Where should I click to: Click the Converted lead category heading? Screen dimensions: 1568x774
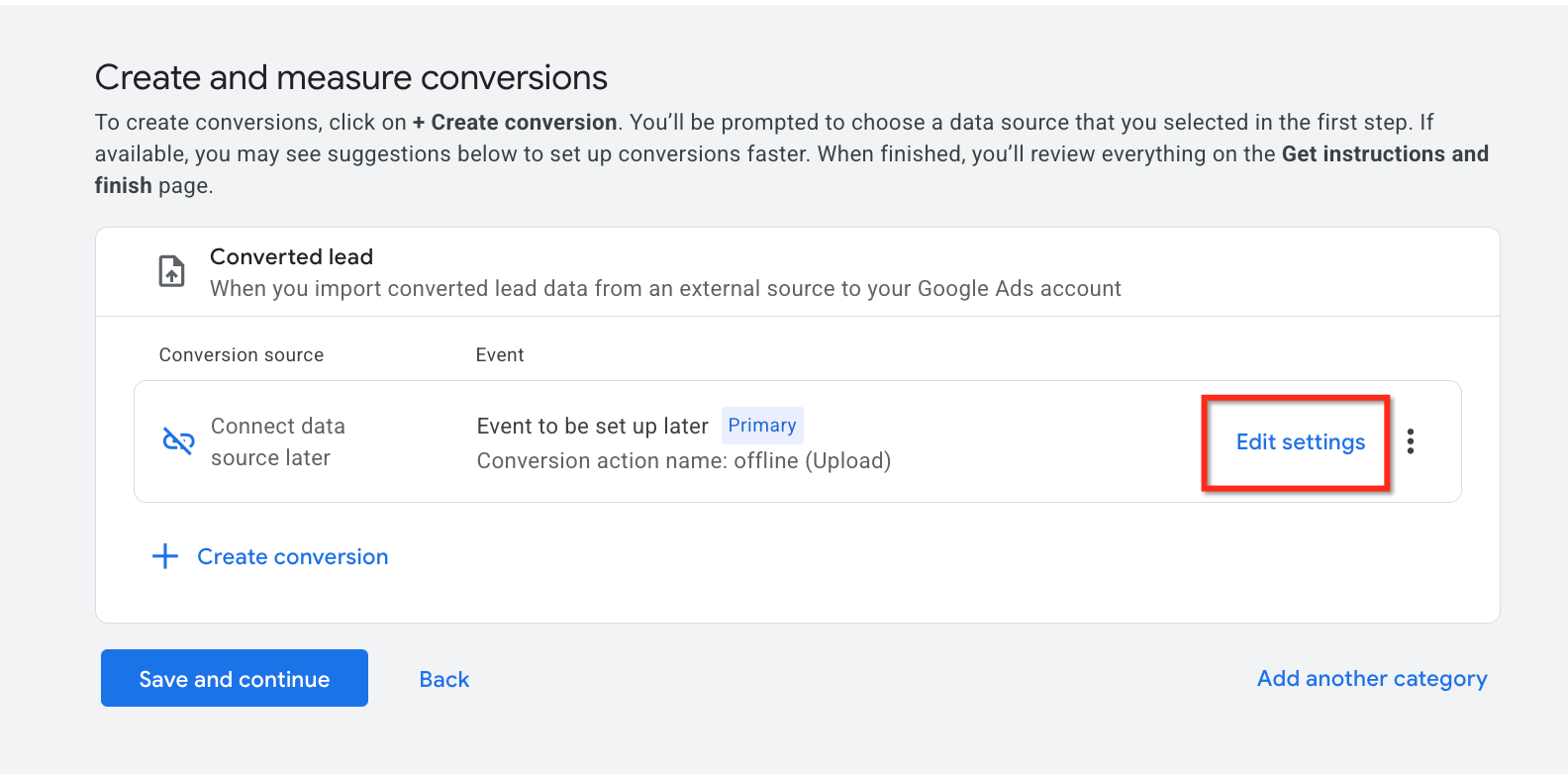(292, 257)
